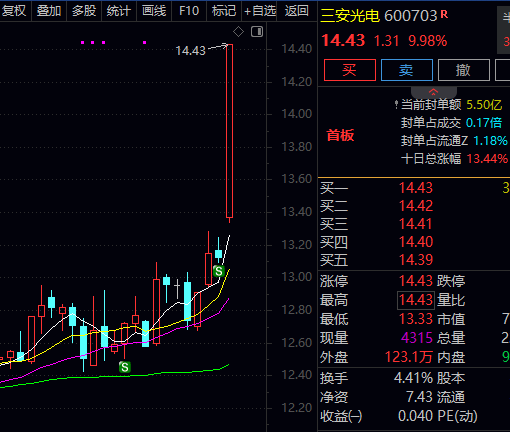Click the 撤 cancel order button
510x432 pixels.
464,70
